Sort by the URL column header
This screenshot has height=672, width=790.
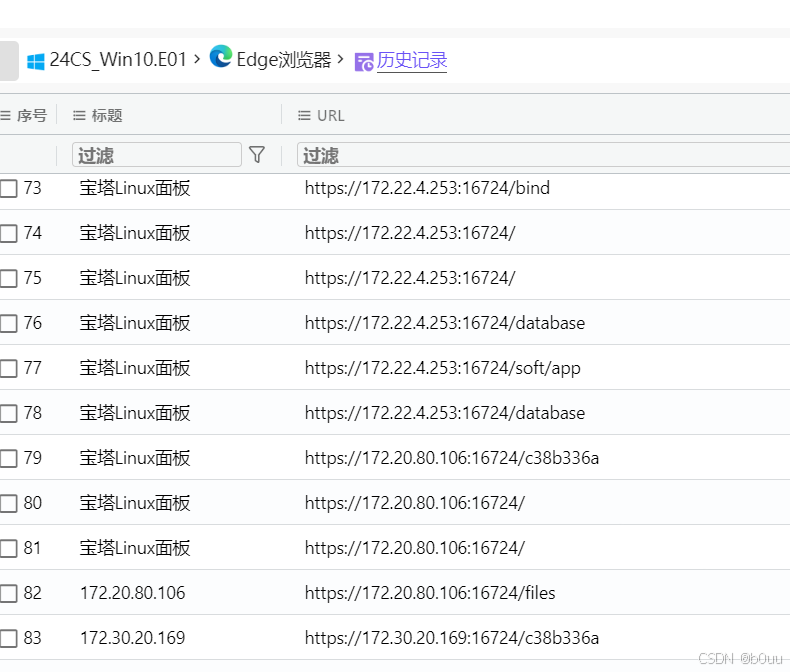[x=331, y=116]
